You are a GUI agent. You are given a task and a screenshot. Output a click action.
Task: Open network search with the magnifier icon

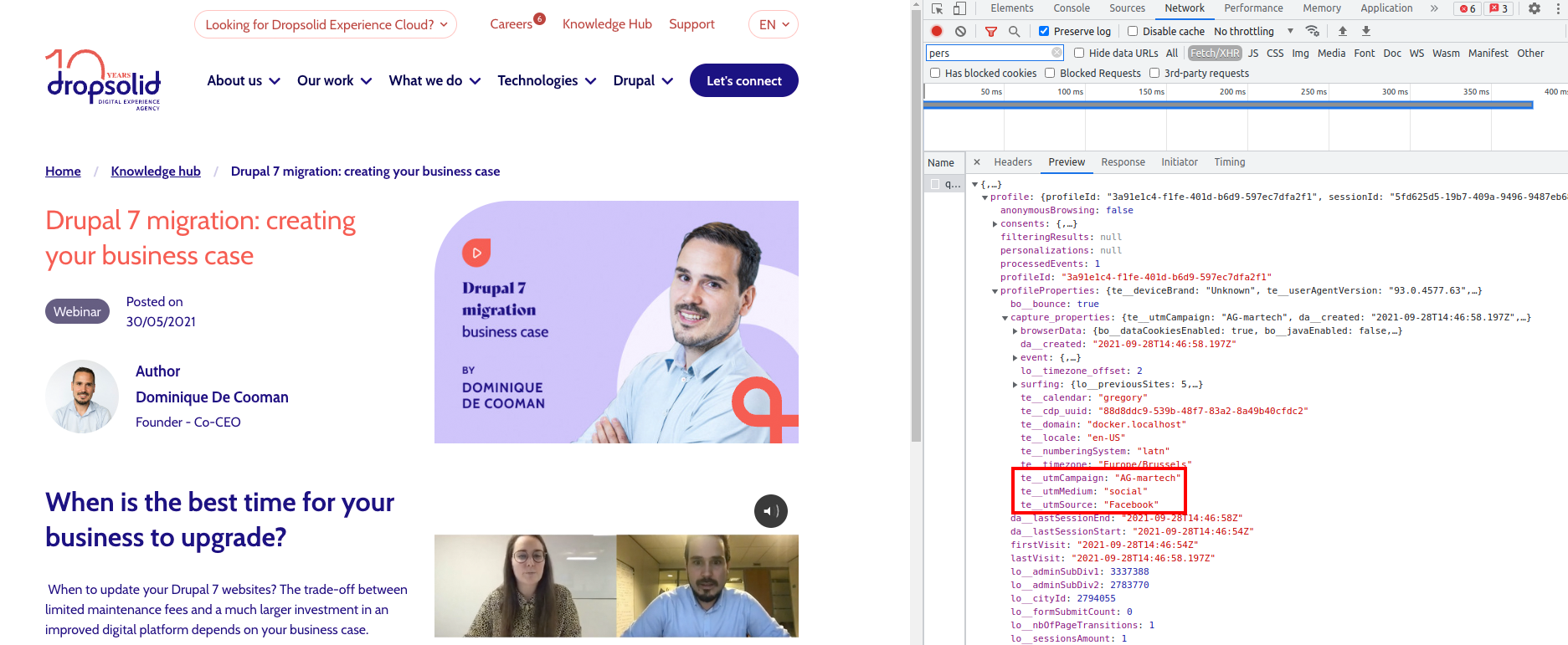coord(1014,31)
